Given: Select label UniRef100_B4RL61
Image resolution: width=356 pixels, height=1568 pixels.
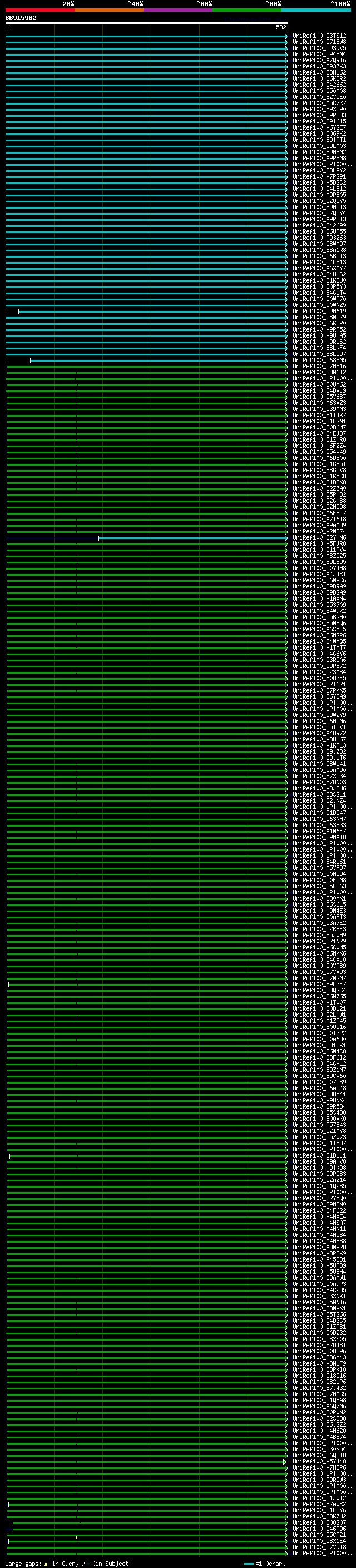Looking at the screenshot, I should (x=319, y=862).
